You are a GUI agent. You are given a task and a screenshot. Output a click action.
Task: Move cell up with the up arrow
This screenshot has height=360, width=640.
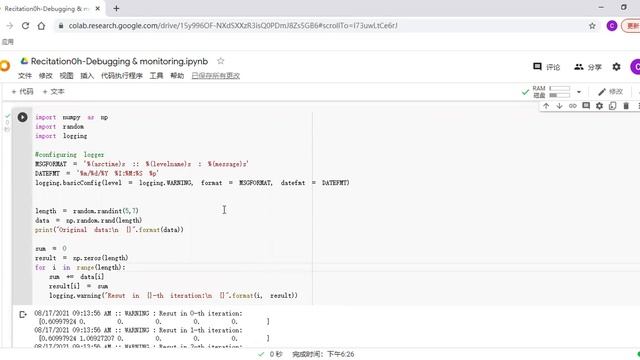tap(546, 106)
